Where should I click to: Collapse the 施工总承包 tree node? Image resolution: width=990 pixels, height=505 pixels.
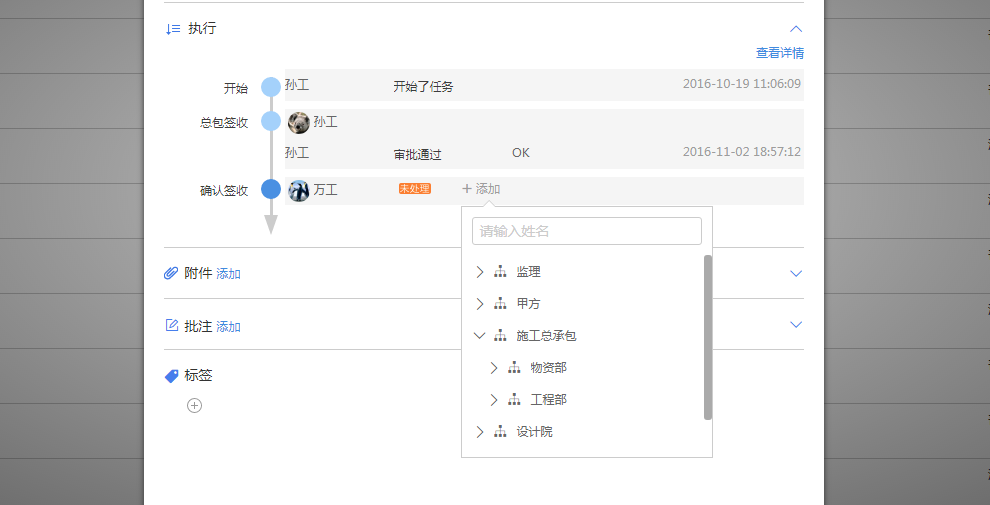(480, 336)
